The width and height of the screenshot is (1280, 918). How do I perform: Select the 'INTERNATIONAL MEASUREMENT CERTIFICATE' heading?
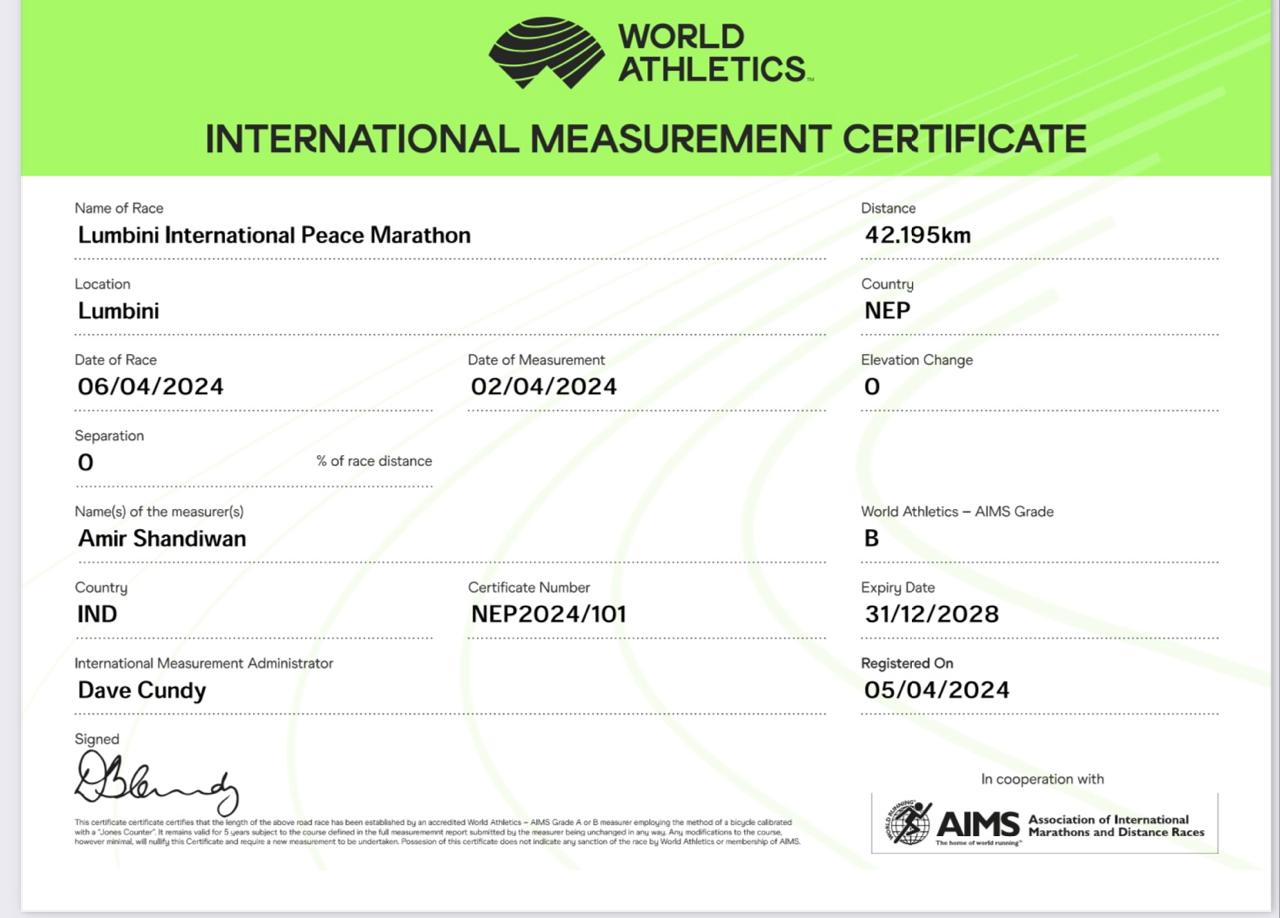pos(646,139)
